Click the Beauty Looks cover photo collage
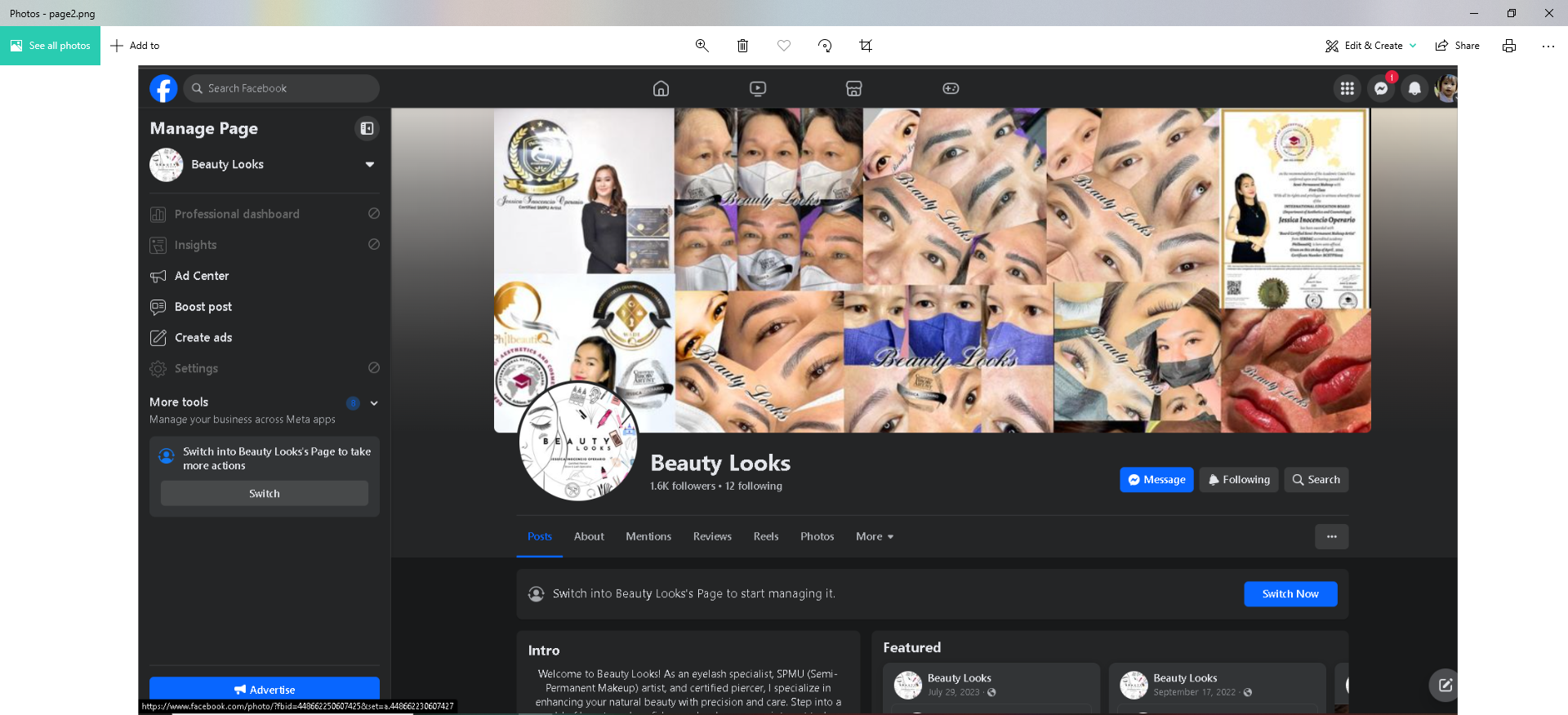The width and height of the screenshot is (1568, 715). point(933,269)
